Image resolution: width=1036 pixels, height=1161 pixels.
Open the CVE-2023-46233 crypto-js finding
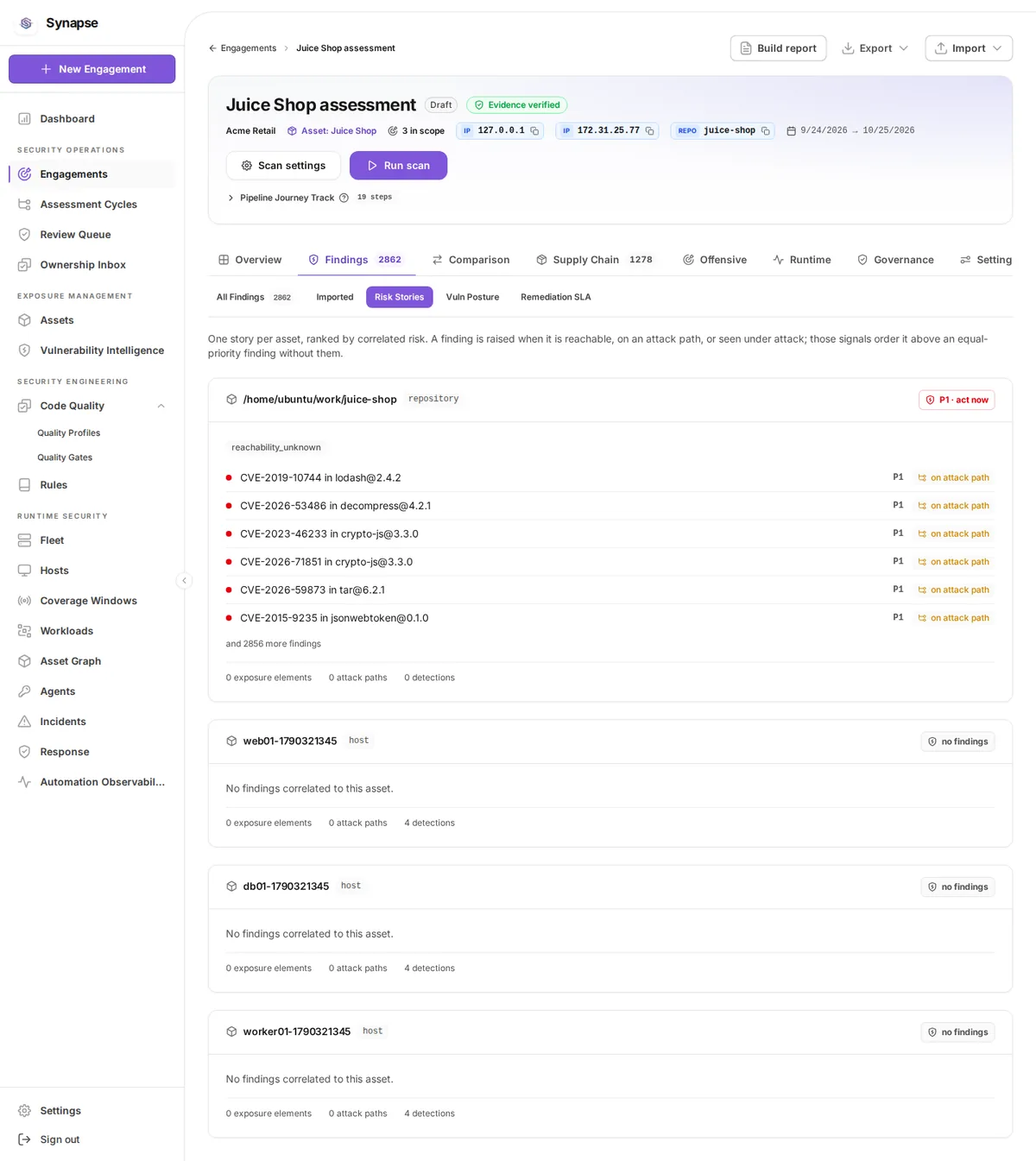[x=610, y=533]
